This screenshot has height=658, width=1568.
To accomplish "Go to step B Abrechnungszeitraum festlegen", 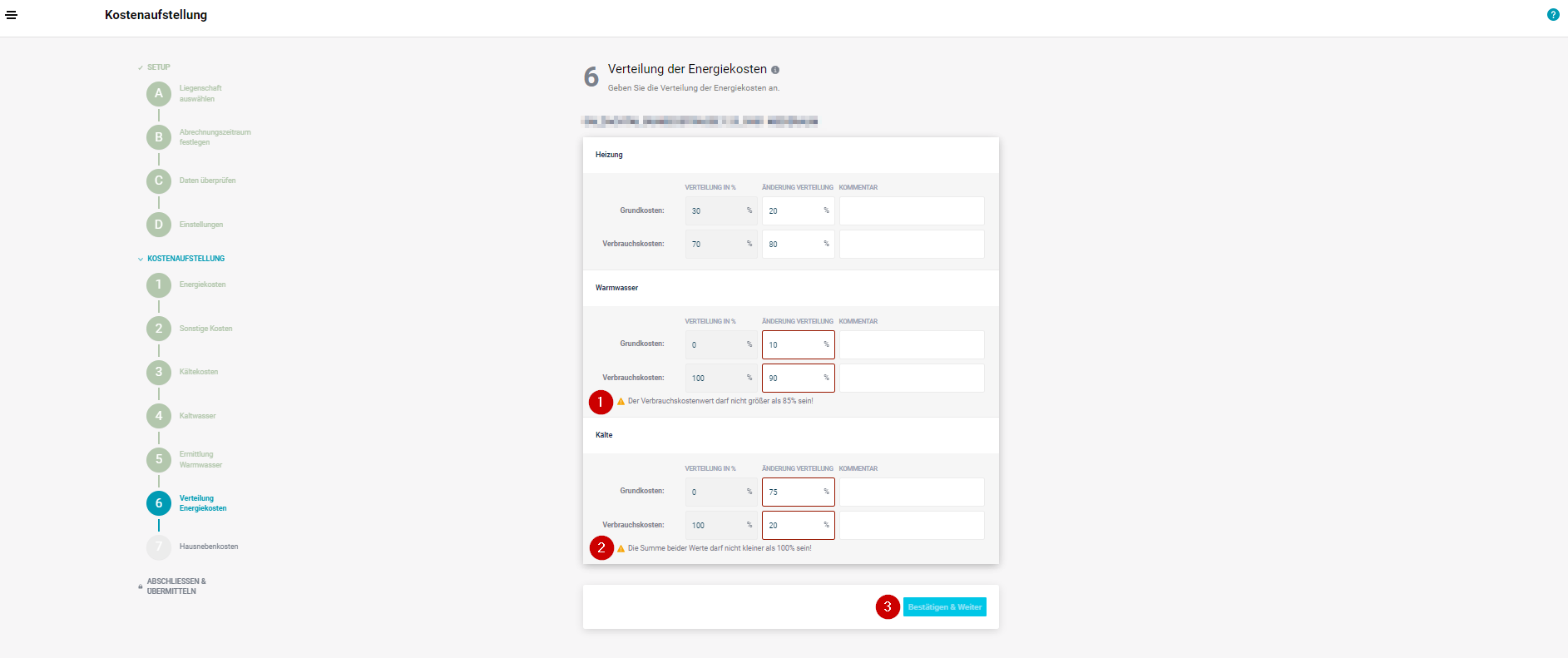I will tap(159, 137).
